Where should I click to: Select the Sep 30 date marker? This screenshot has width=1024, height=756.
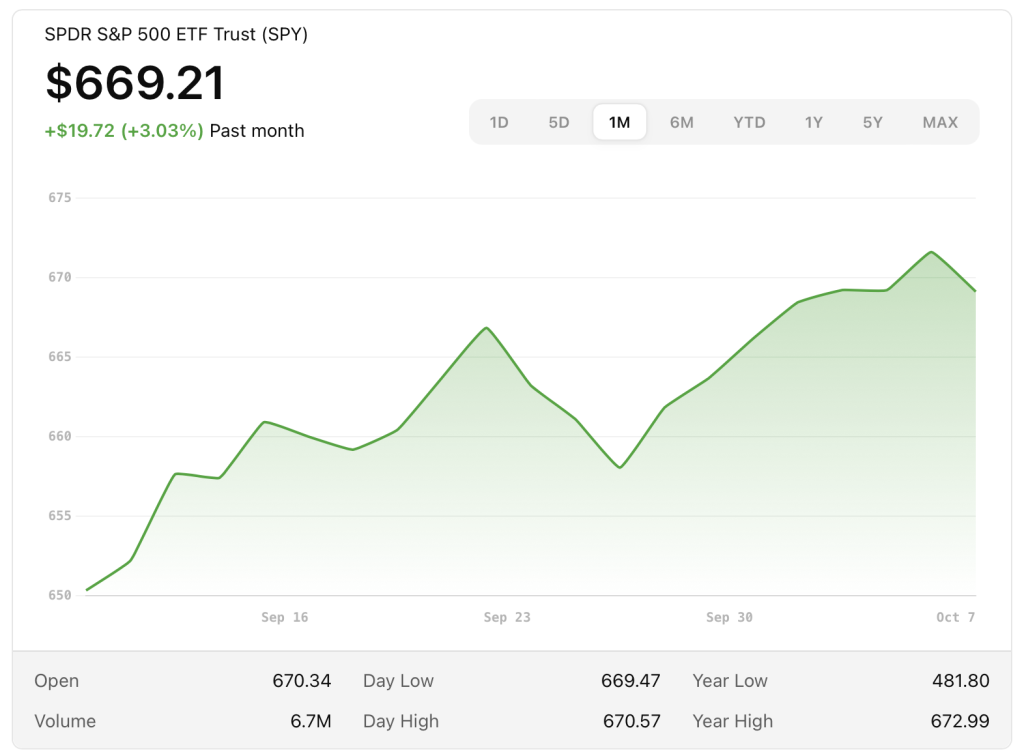[x=729, y=618]
